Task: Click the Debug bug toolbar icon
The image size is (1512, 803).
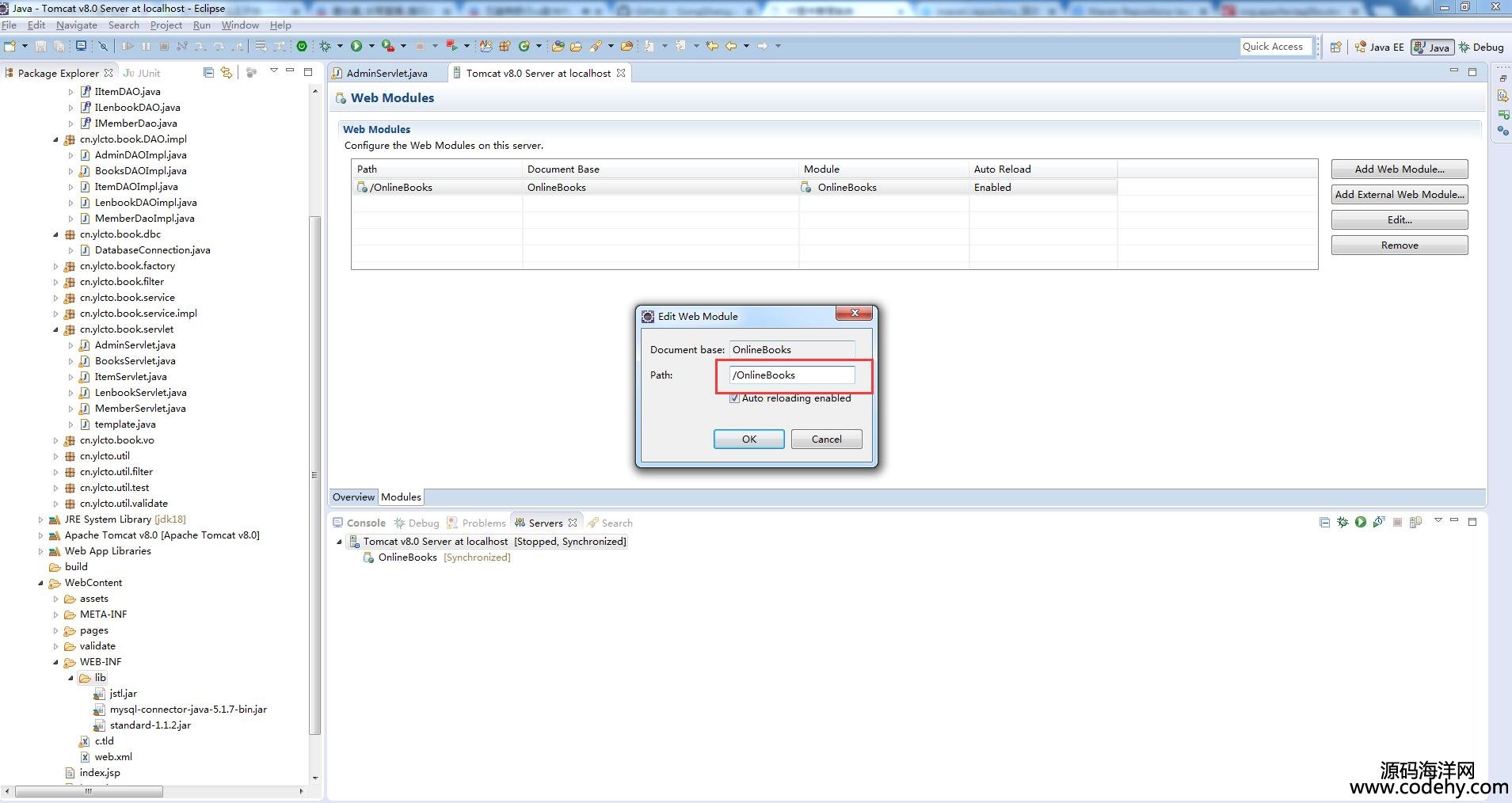Action: [x=326, y=46]
